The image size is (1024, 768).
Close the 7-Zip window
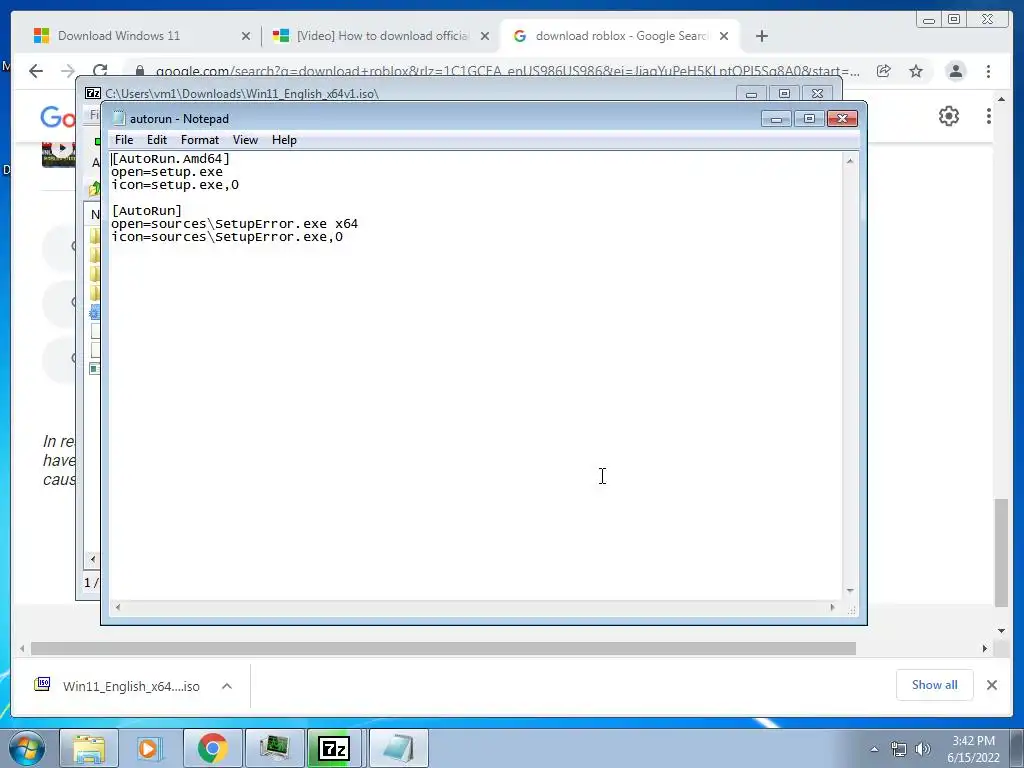coord(817,94)
